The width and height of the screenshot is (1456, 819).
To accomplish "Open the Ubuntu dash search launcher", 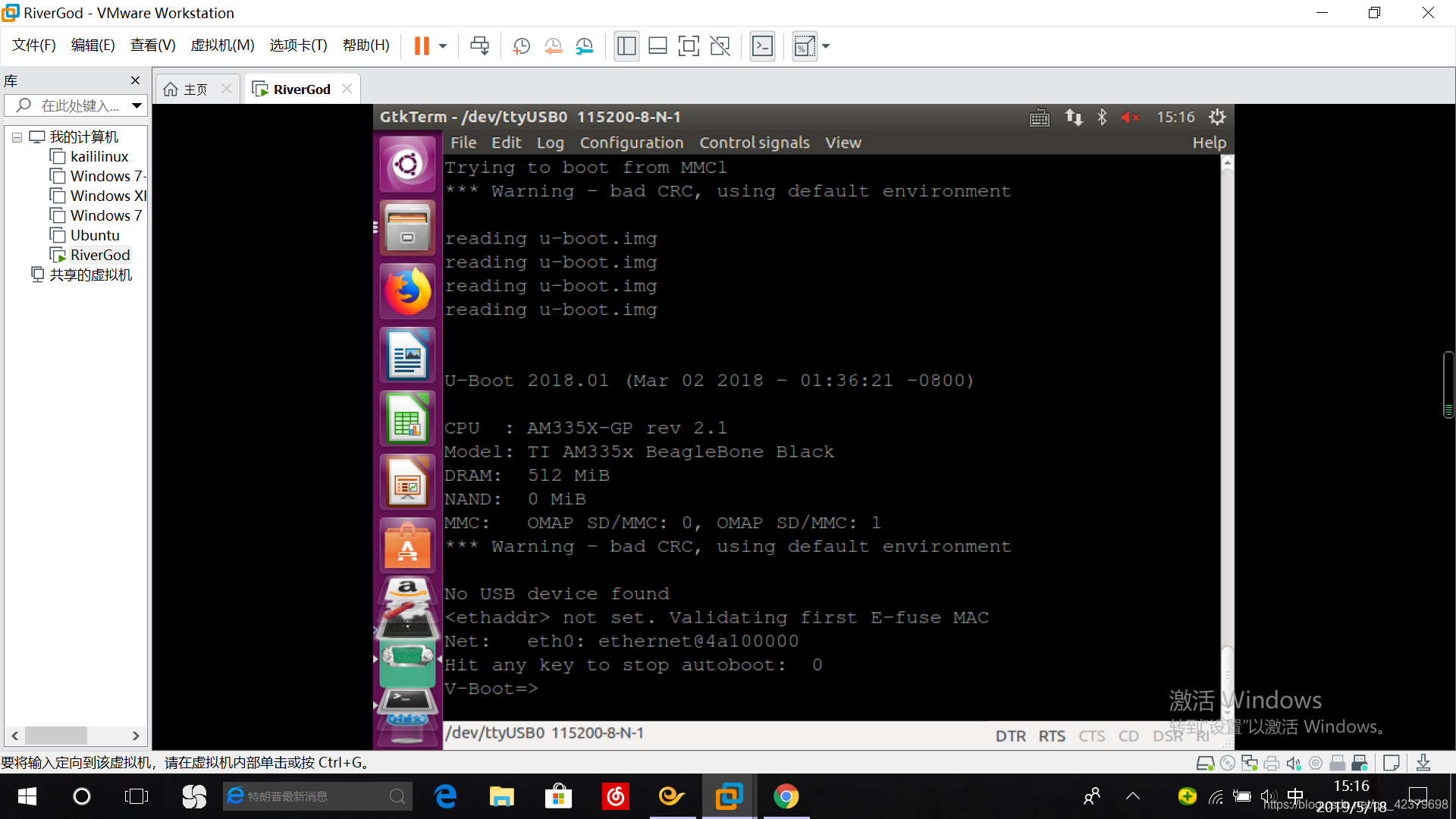I will (x=407, y=164).
